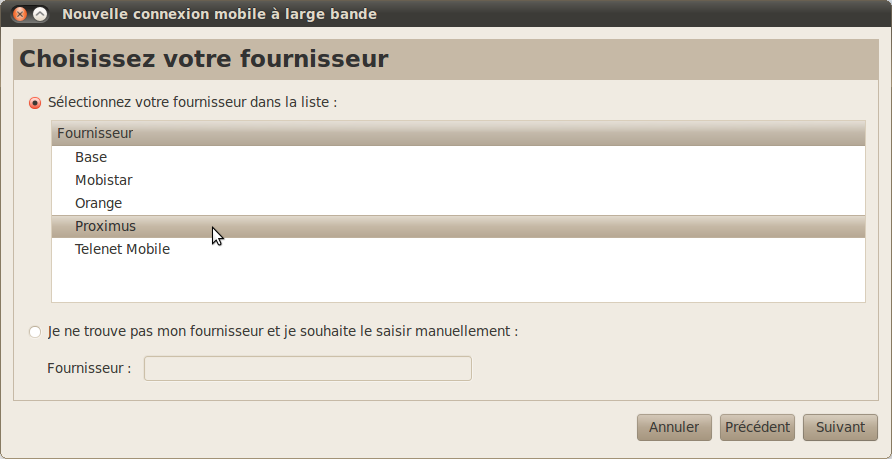This screenshot has height=459, width=892.
Task: Select the radio button for choosing from list
Action: (x=35, y=103)
